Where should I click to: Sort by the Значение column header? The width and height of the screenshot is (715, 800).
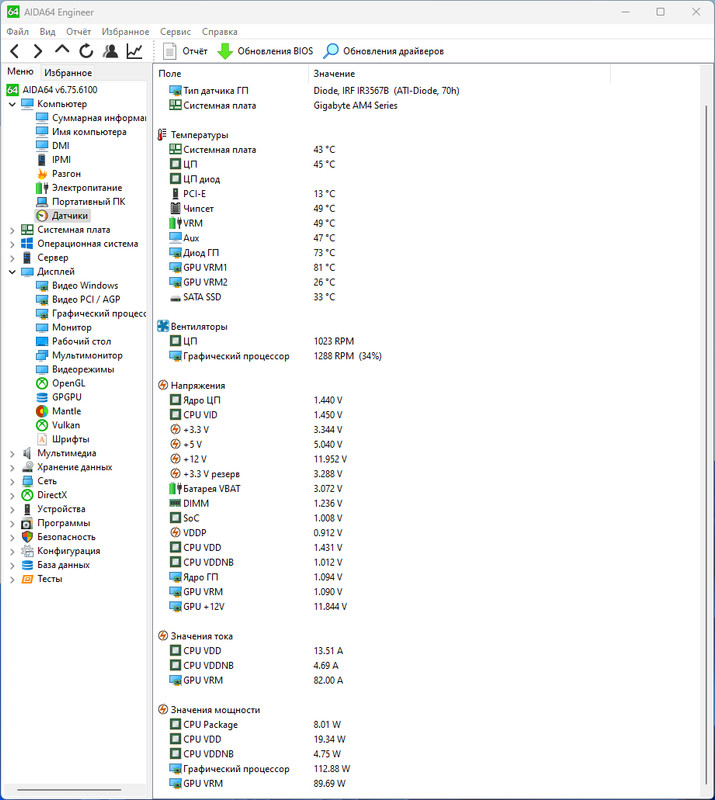(x=459, y=73)
